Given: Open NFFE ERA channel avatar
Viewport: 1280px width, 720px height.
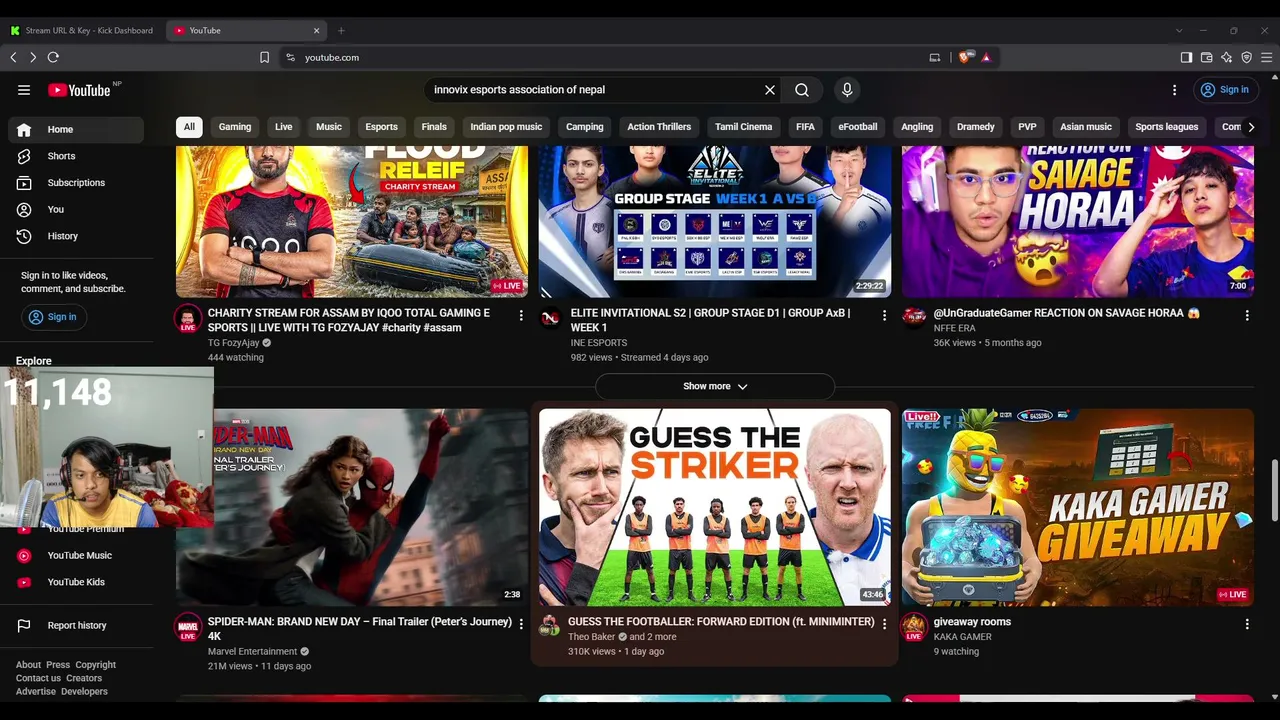Looking at the screenshot, I should (x=914, y=319).
